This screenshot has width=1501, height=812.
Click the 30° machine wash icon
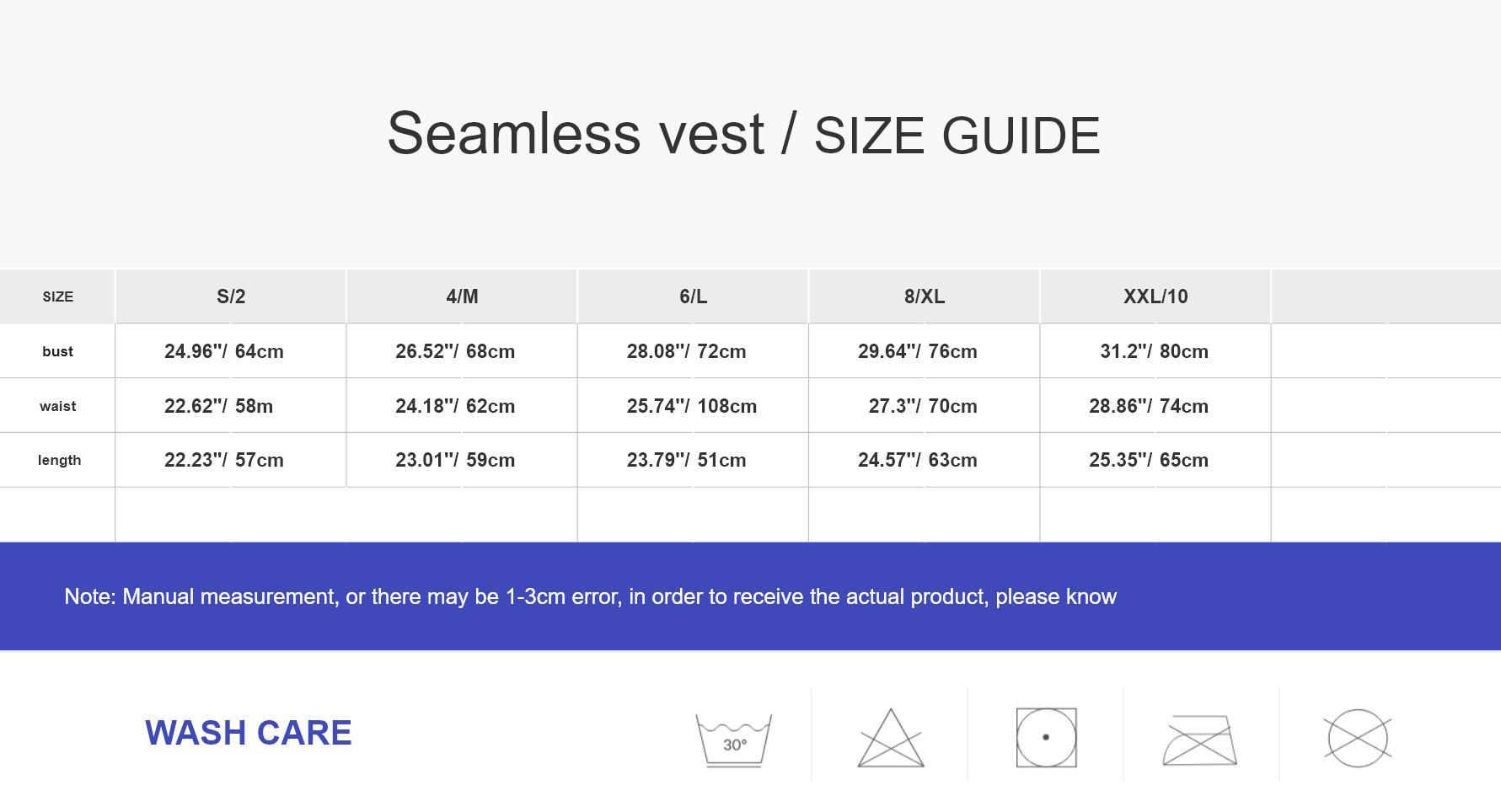[x=733, y=739]
